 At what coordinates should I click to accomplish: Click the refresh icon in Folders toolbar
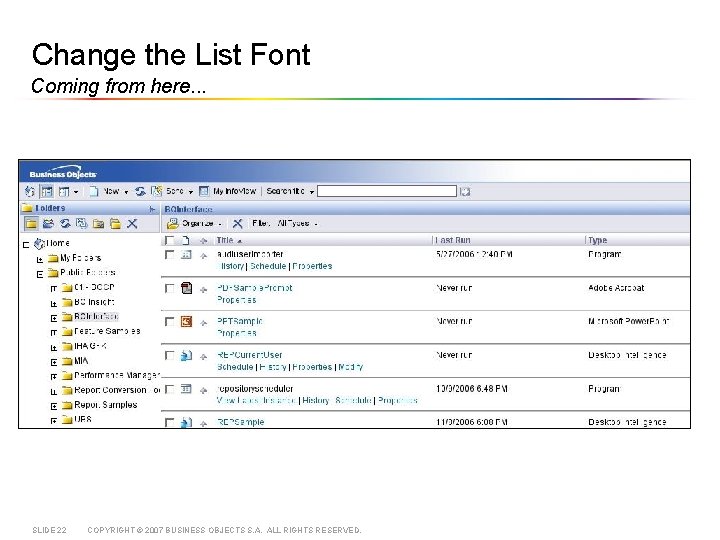tap(65, 224)
